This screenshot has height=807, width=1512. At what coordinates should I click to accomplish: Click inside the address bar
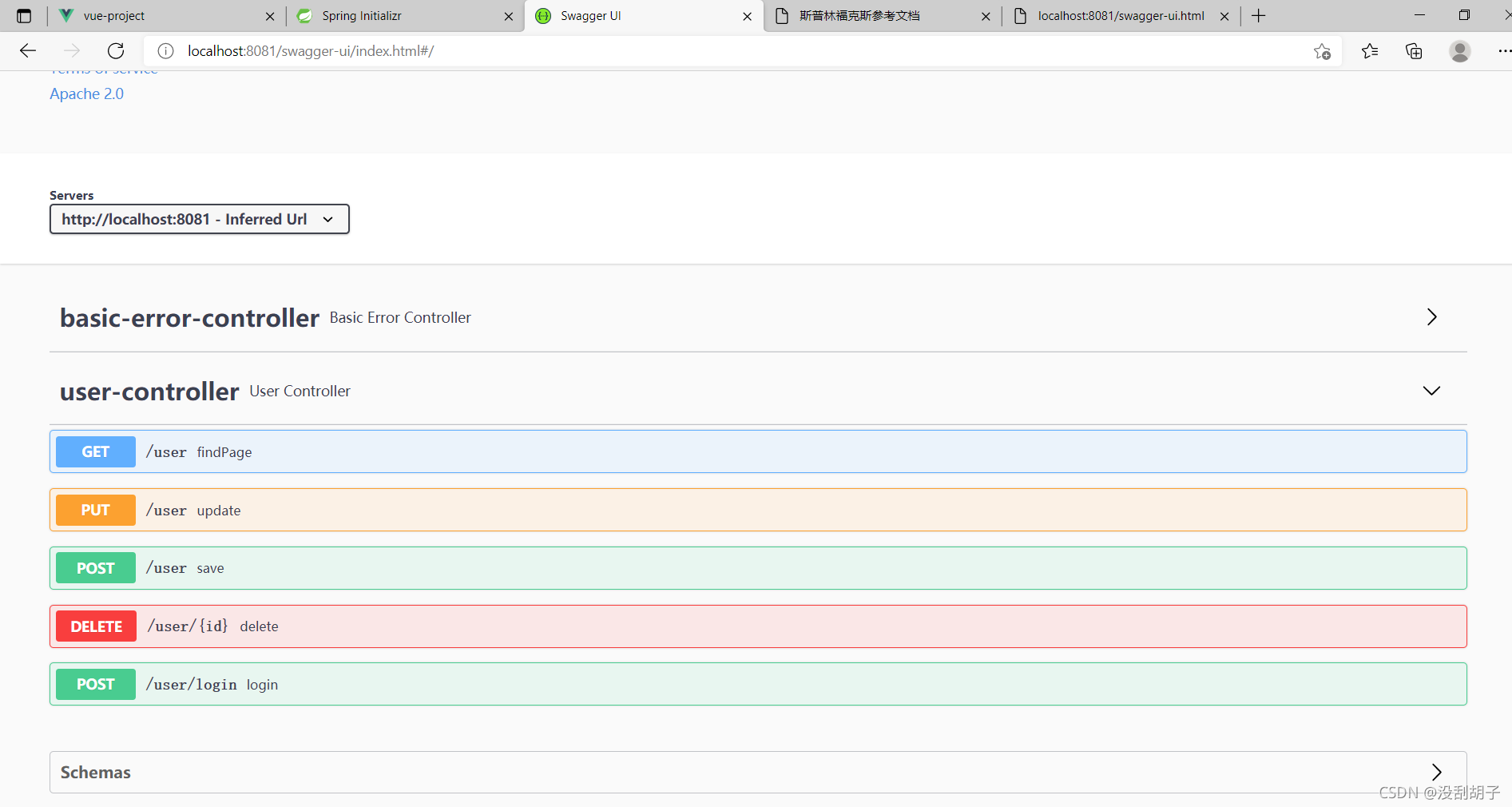click(x=559, y=50)
